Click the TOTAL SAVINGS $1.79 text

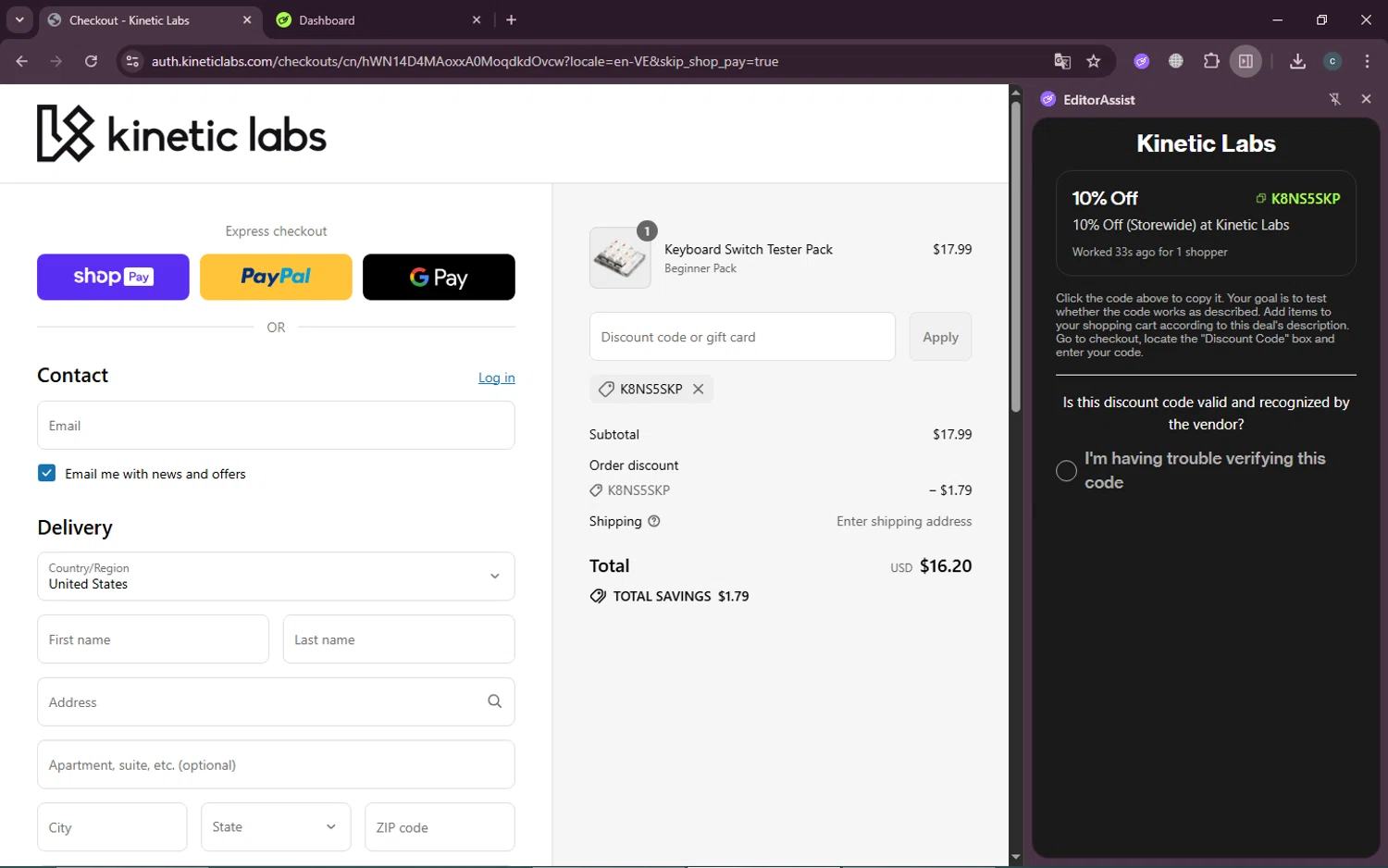coord(681,597)
